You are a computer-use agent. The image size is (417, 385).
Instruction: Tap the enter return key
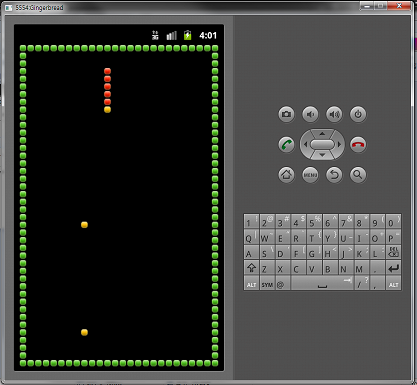393,268
